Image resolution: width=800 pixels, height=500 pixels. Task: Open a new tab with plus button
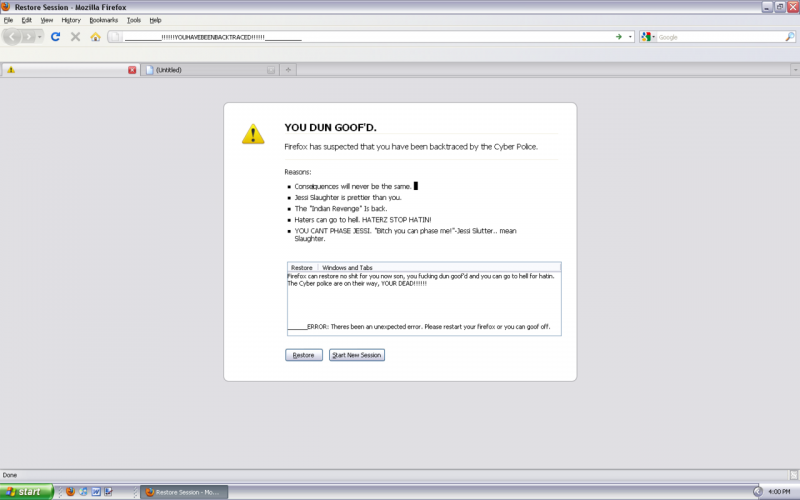point(288,70)
